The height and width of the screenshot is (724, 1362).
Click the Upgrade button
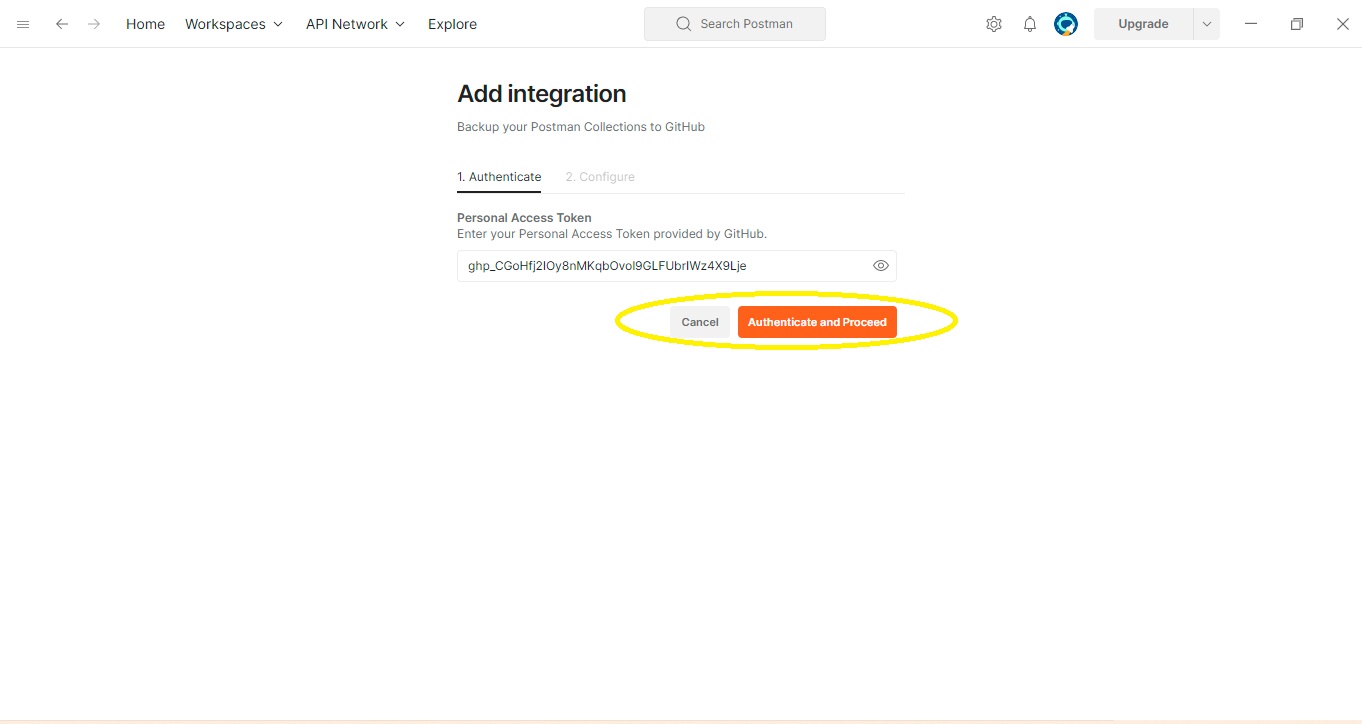[1143, 24]
